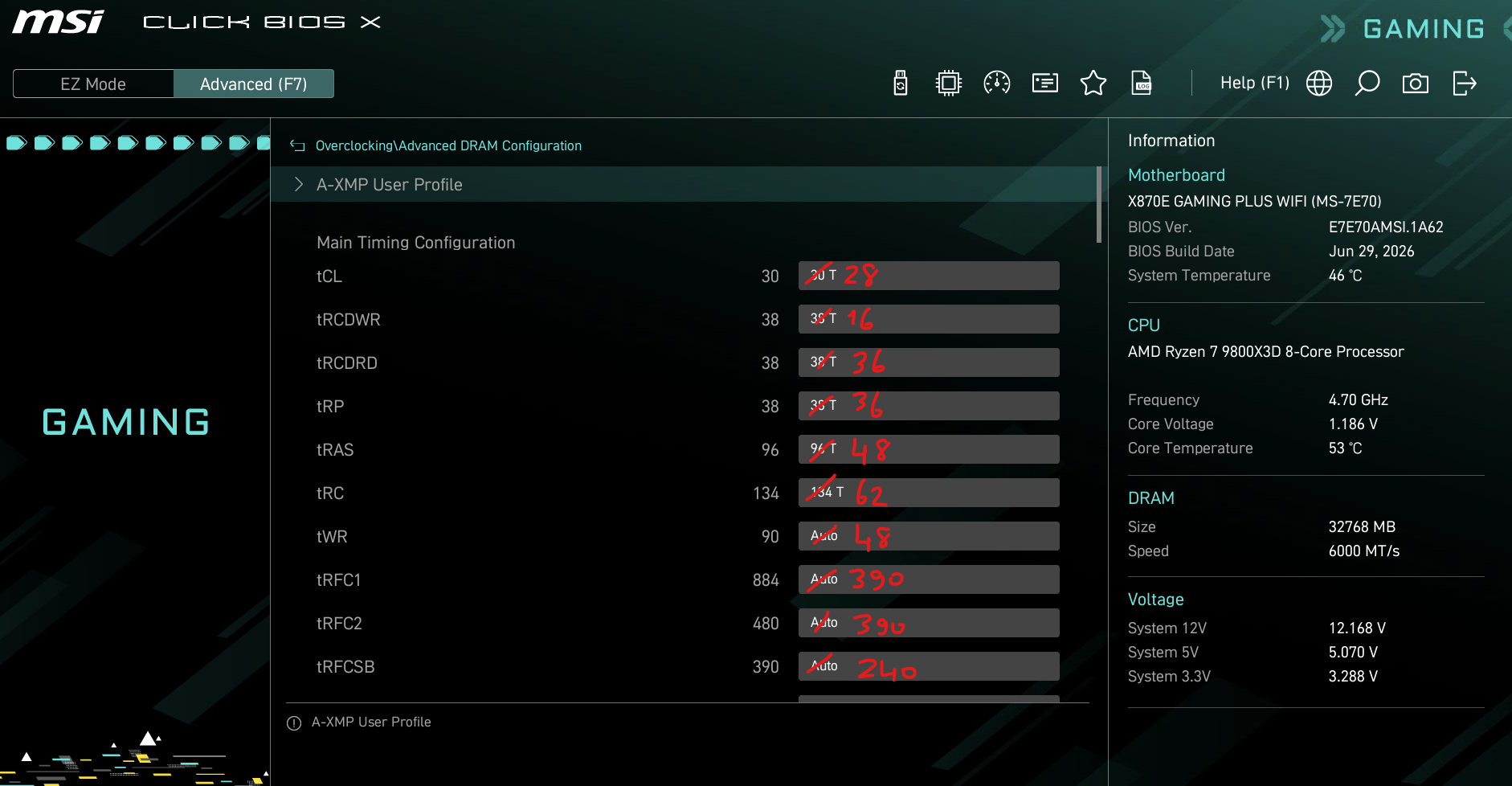Click the log document icon
The width and height of the screenshot is (1512, 786).
tap(1142, 83)
